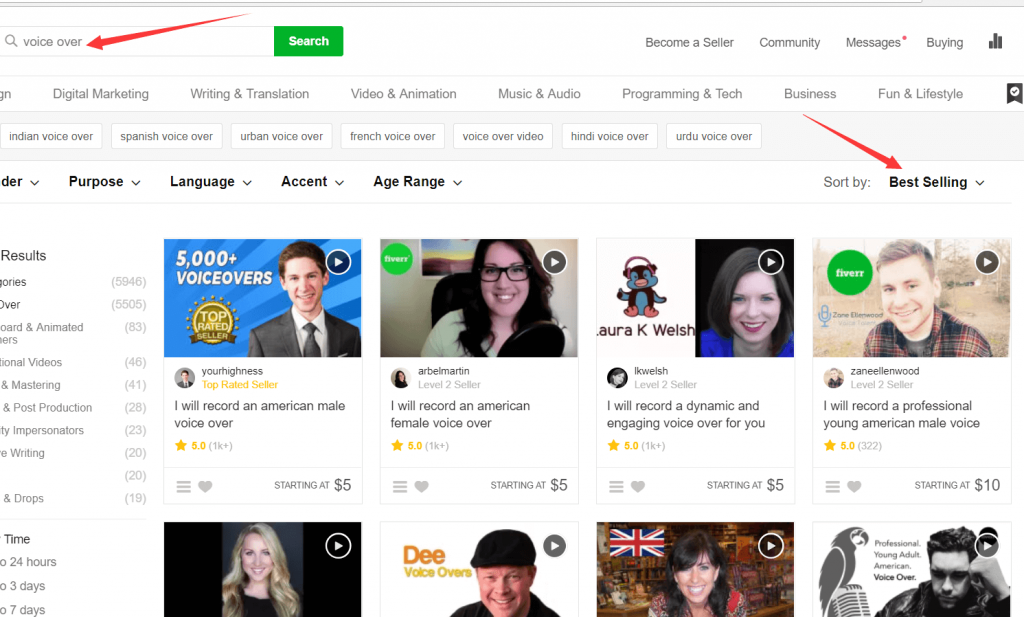Click the list menu icon on zaneellenwood gig
The width and height of the screenshot is (1024, 617).
click(x=832, y=486)
